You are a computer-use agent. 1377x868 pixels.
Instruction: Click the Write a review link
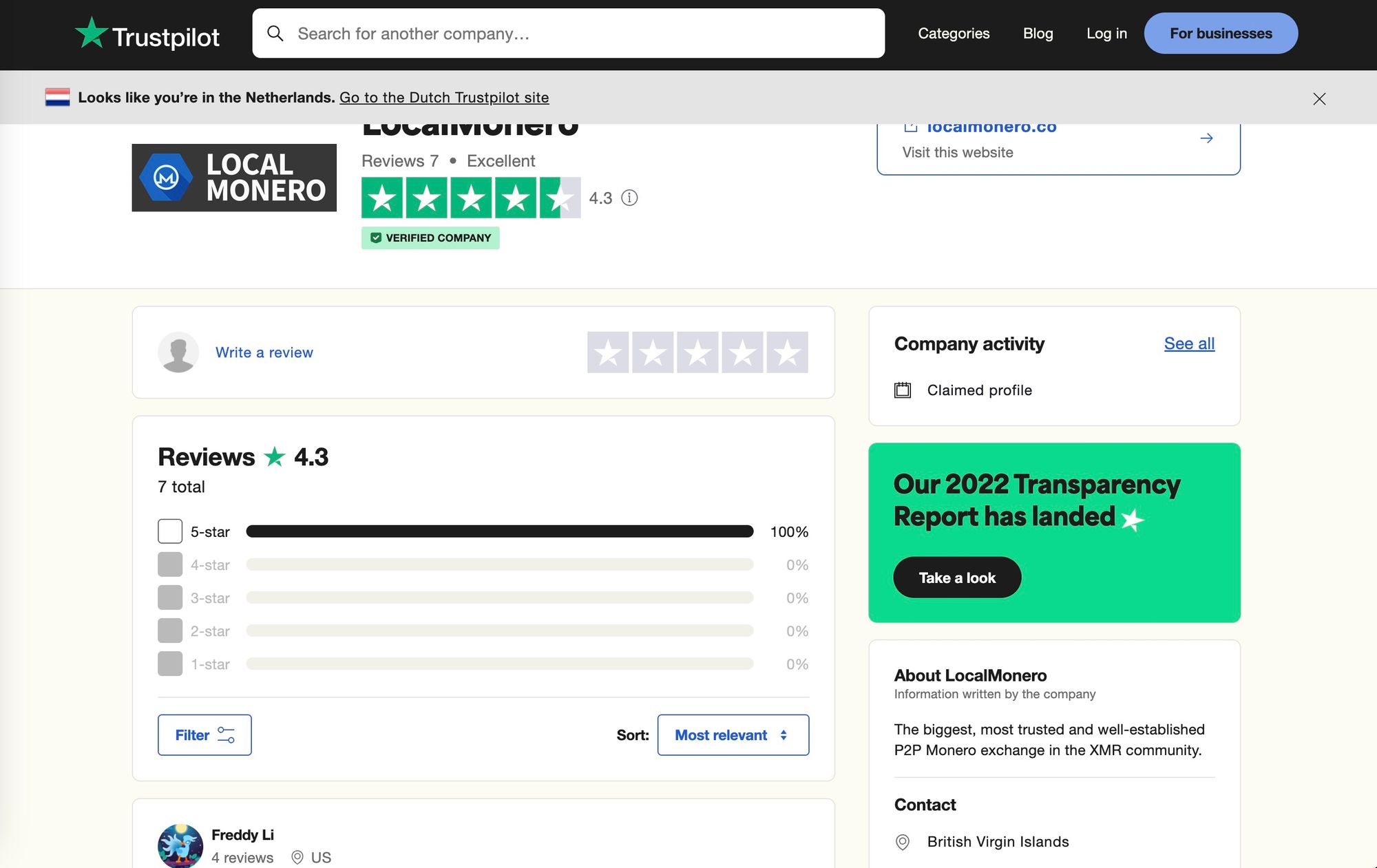coord(264,352)
